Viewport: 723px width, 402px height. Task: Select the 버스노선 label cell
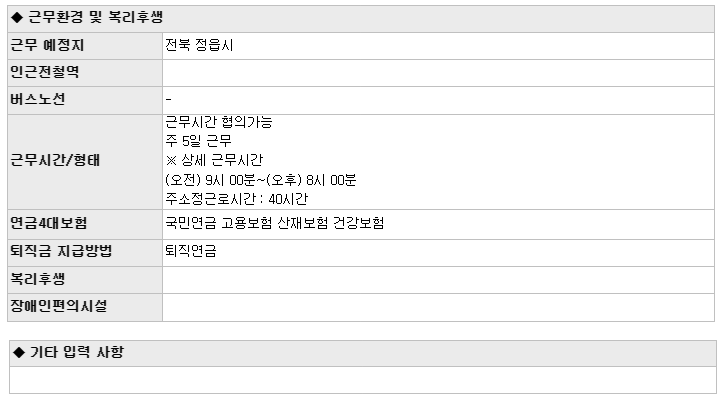pyautogui.click(x=85, y=100)
